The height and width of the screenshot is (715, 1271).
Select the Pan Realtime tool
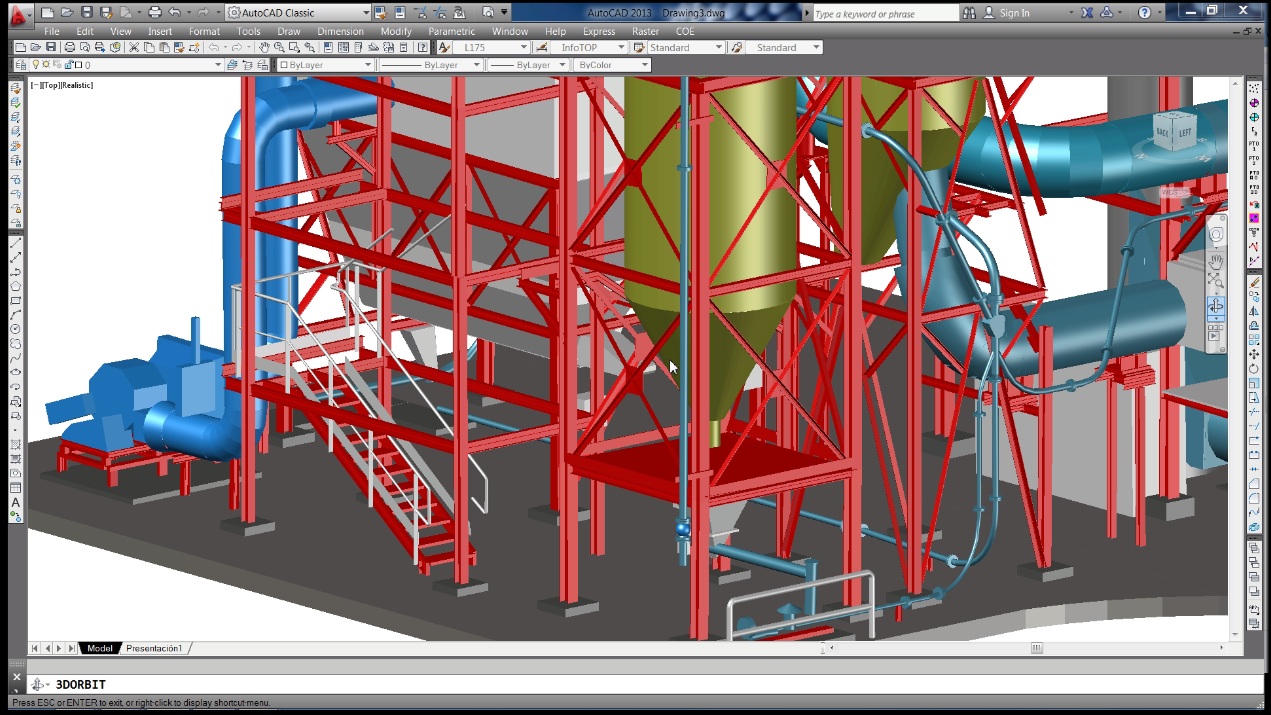click(264, 47)
